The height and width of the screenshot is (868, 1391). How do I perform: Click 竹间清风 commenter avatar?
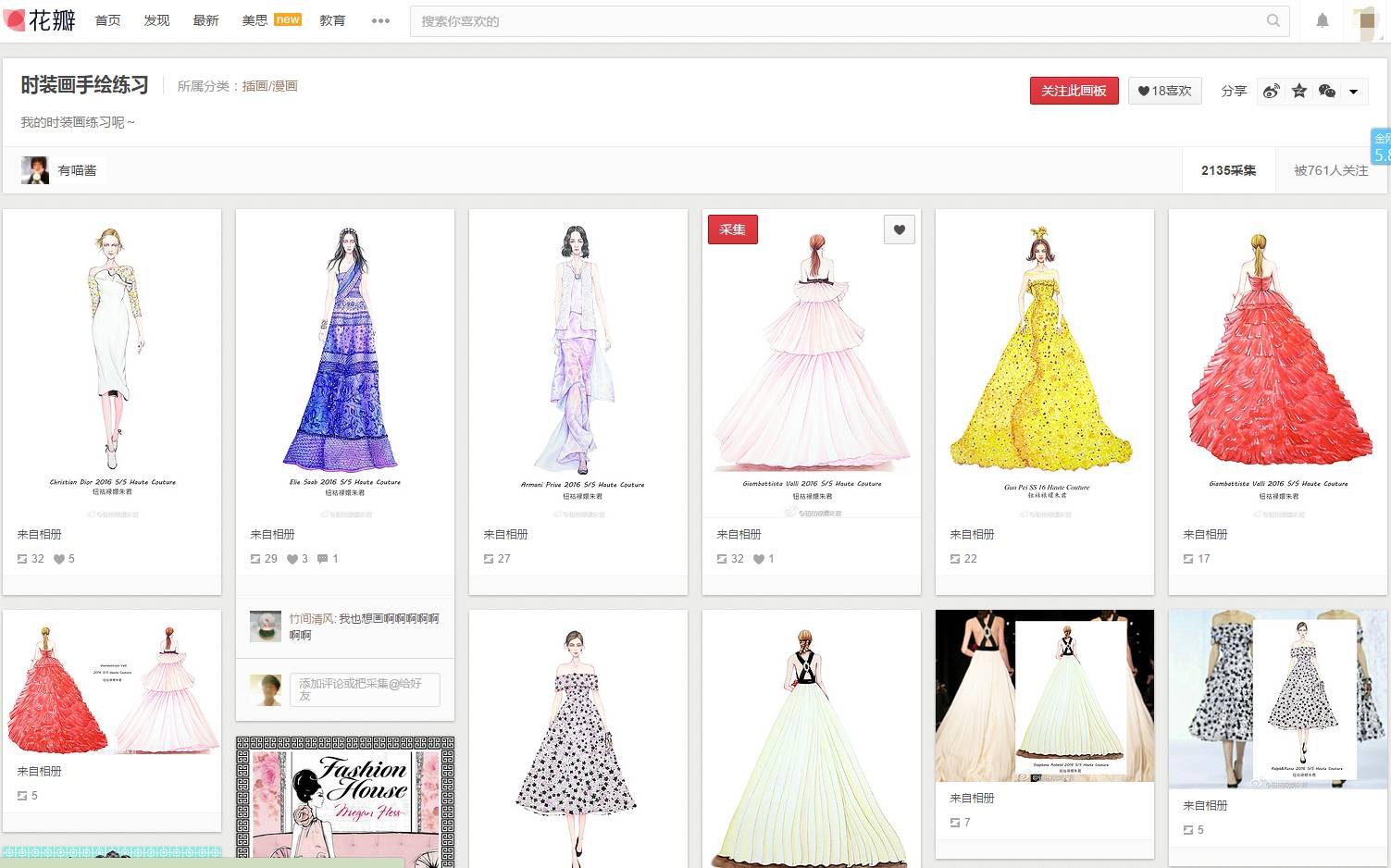click(x=266, y=626)
